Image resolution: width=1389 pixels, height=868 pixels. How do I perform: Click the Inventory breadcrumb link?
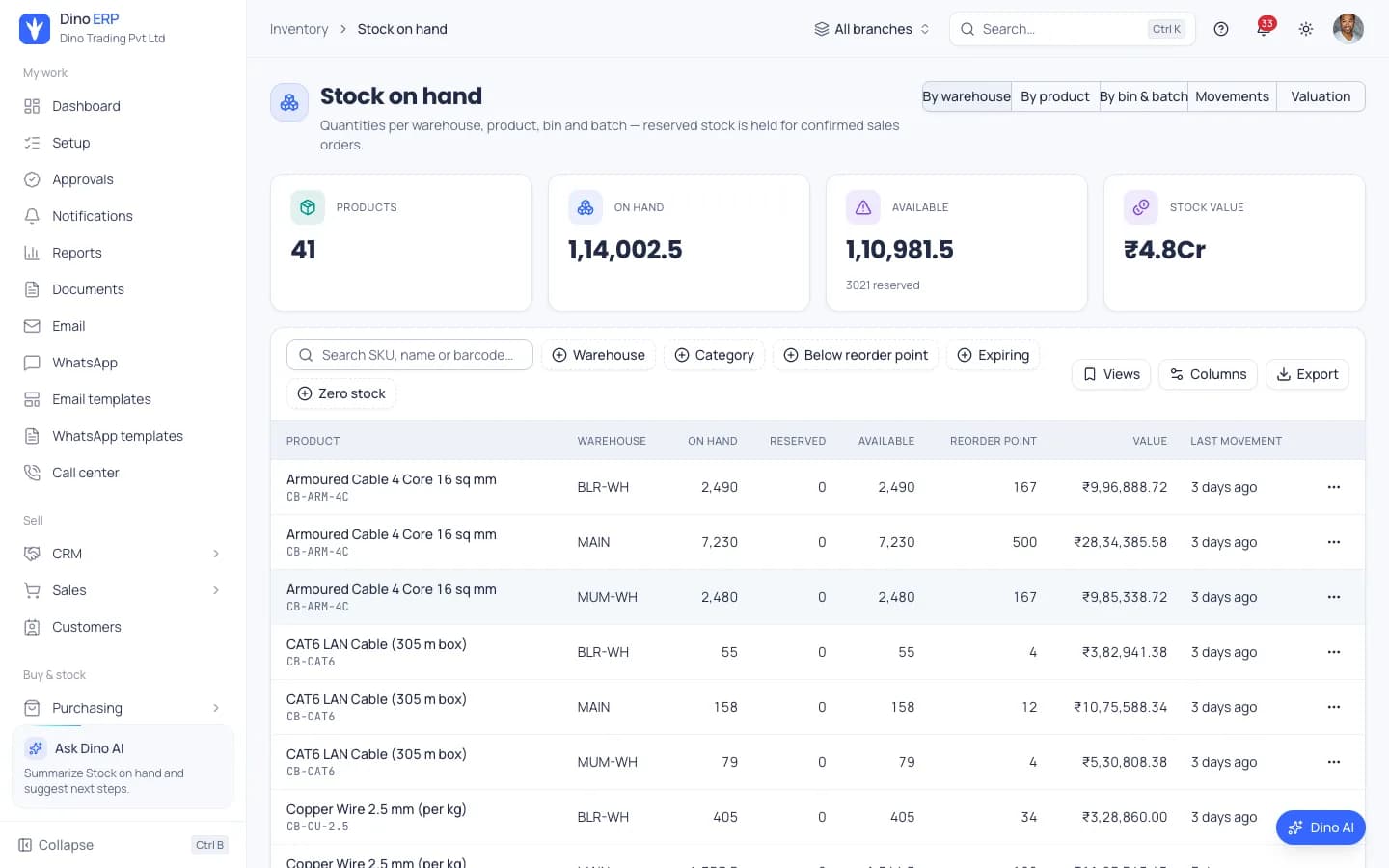click(299, 29)
